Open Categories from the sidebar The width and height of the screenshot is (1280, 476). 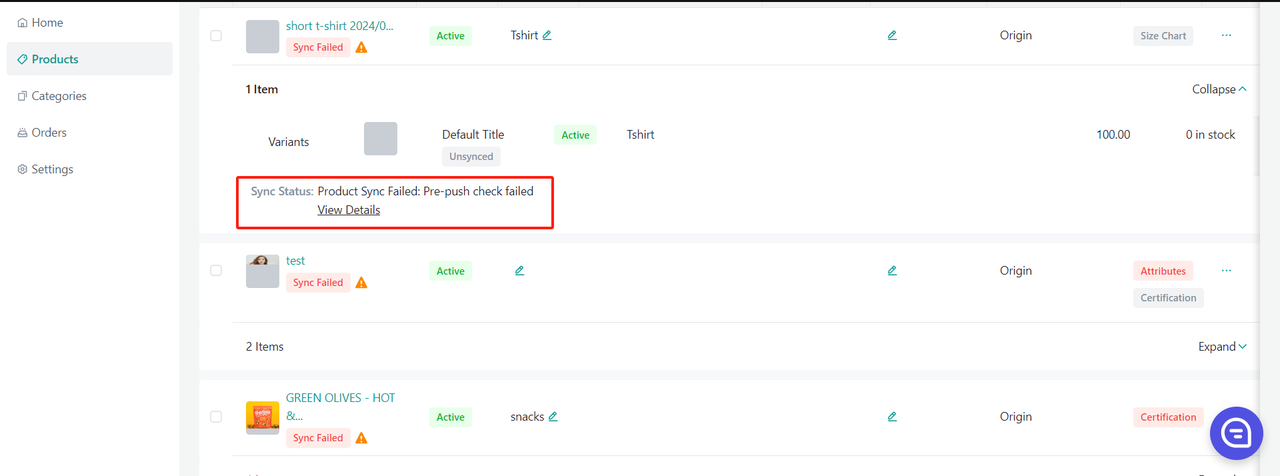click(x=58, y=96)
